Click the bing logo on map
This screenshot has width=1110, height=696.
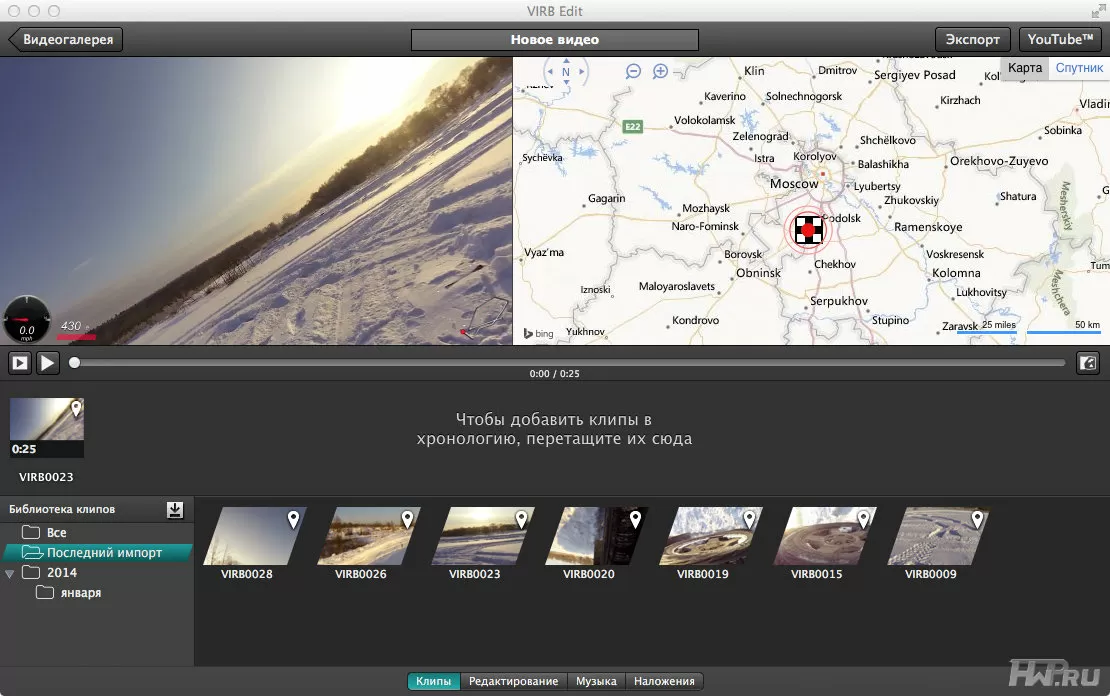538,333
